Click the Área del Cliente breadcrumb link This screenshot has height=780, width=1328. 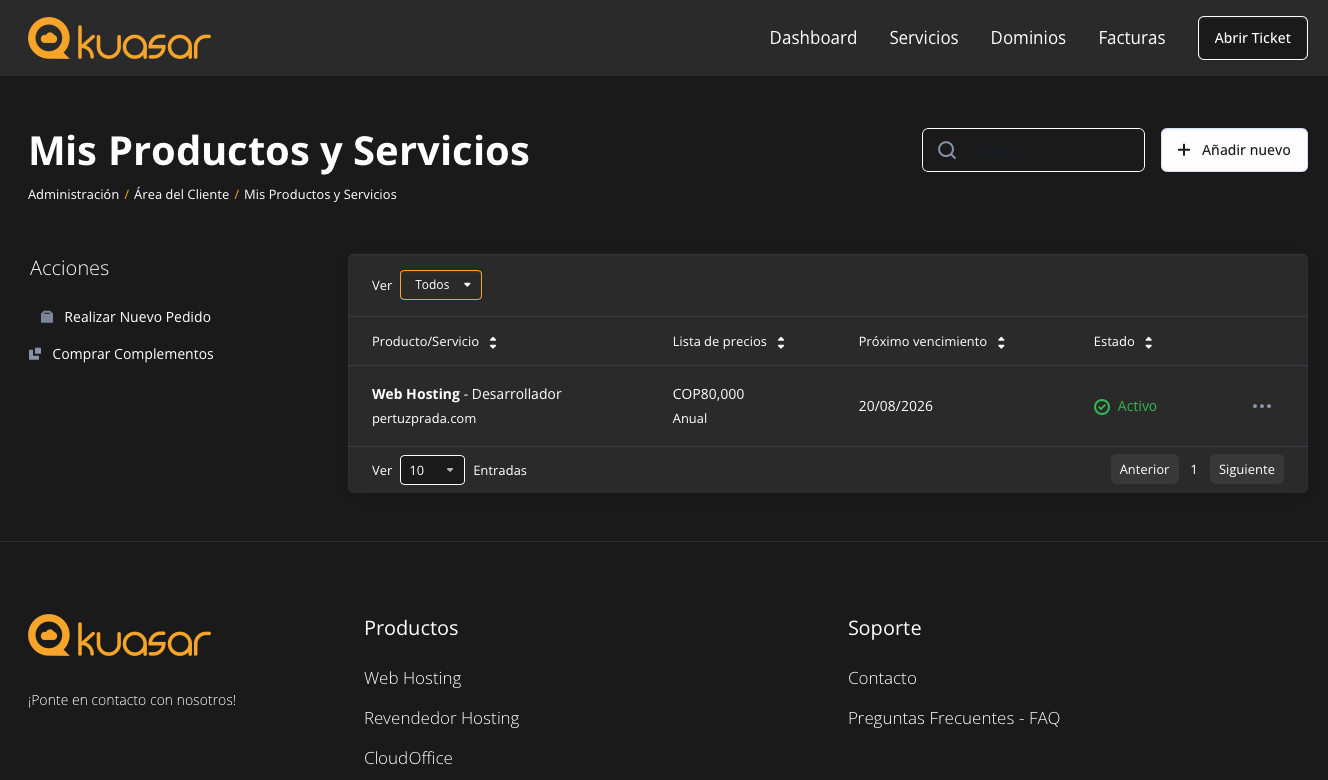[x=181, y=194]
